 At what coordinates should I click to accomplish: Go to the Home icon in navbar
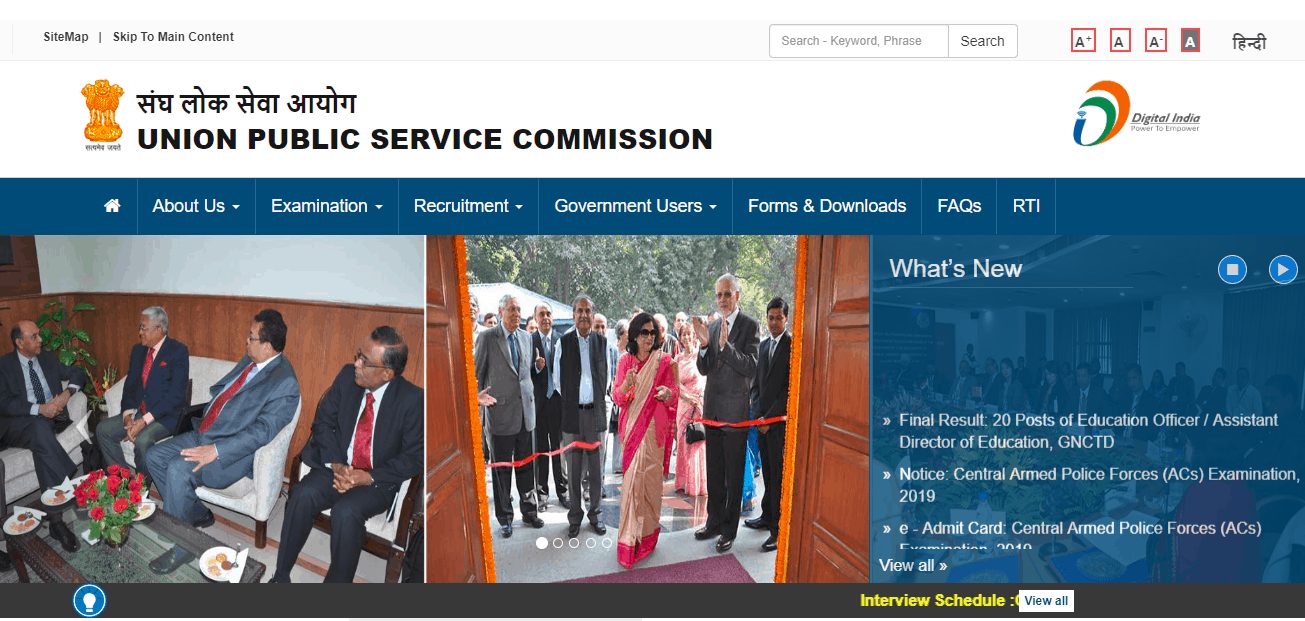pyautogui.click(x=112, y=206)
